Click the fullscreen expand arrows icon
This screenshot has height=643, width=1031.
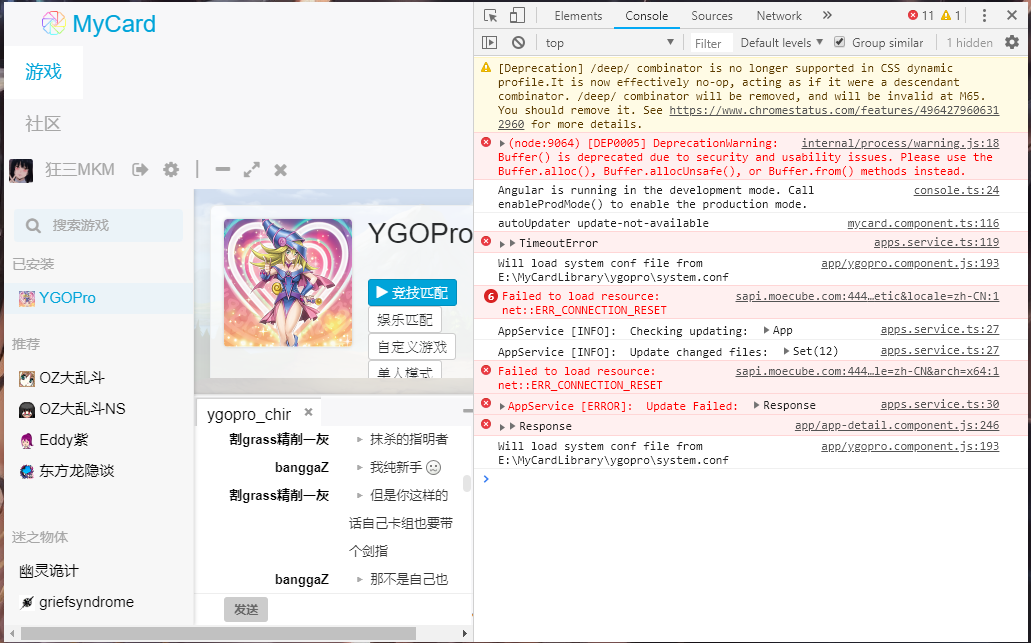[251, 170]
